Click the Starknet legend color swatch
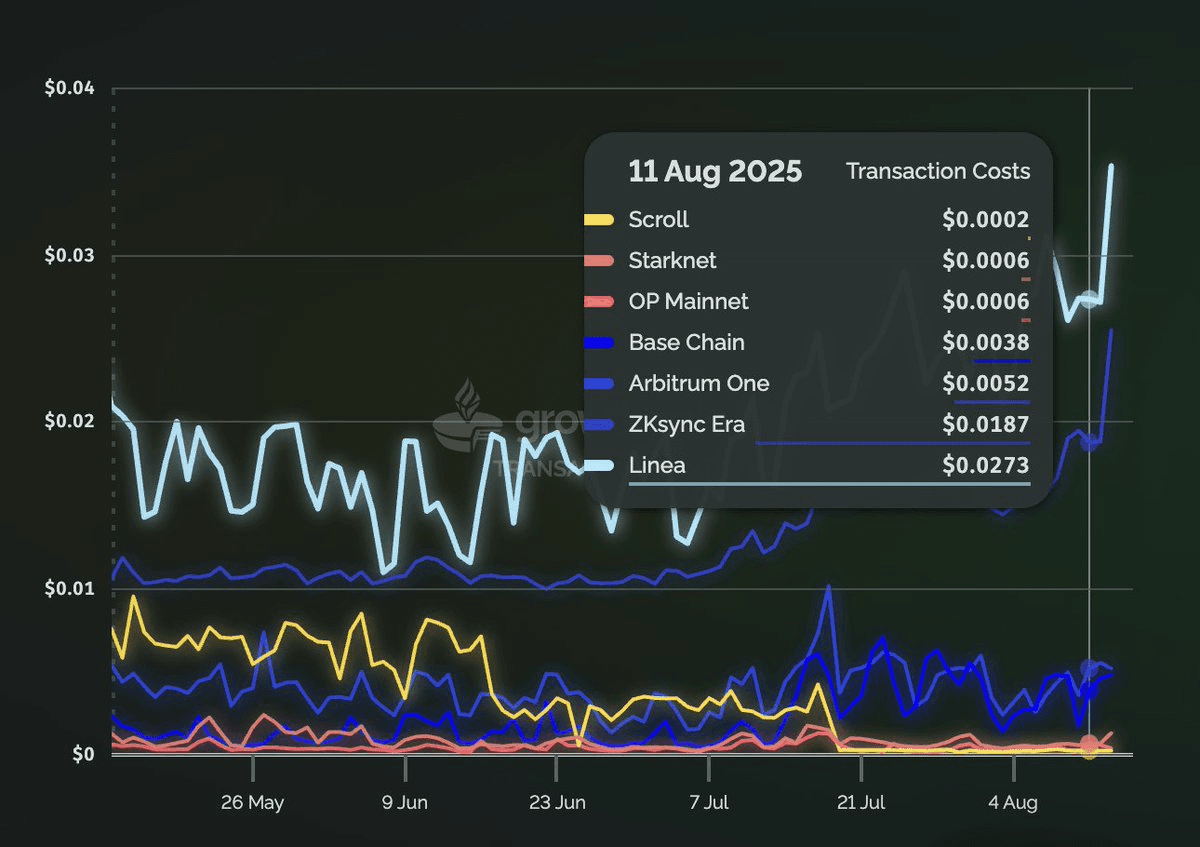The image size is (1200, 847). tap(599, 260)
